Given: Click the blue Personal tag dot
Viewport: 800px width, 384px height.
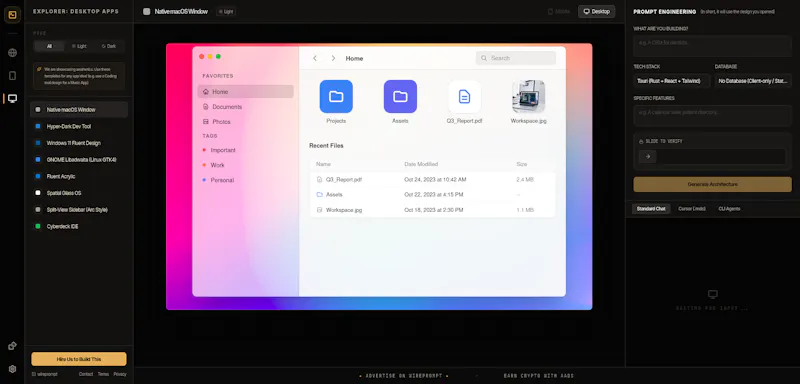Looking at the screenshot, I should click(x=204, y=180).
